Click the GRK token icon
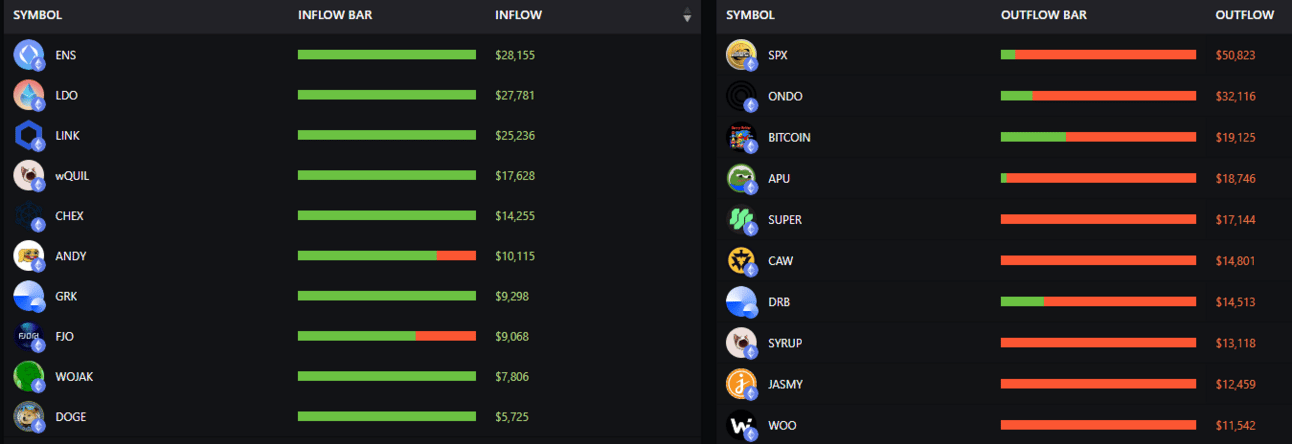The height and width of the screenshot is (444, 1292). point(28,296)
